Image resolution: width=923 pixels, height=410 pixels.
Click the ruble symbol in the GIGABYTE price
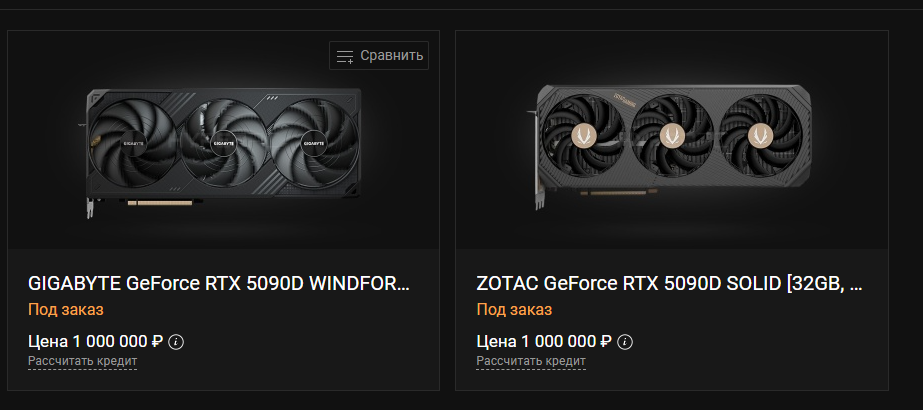[157, 341]
